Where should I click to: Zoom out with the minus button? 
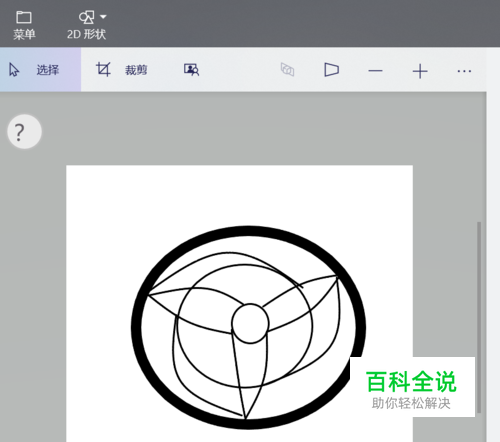point(375,71)
